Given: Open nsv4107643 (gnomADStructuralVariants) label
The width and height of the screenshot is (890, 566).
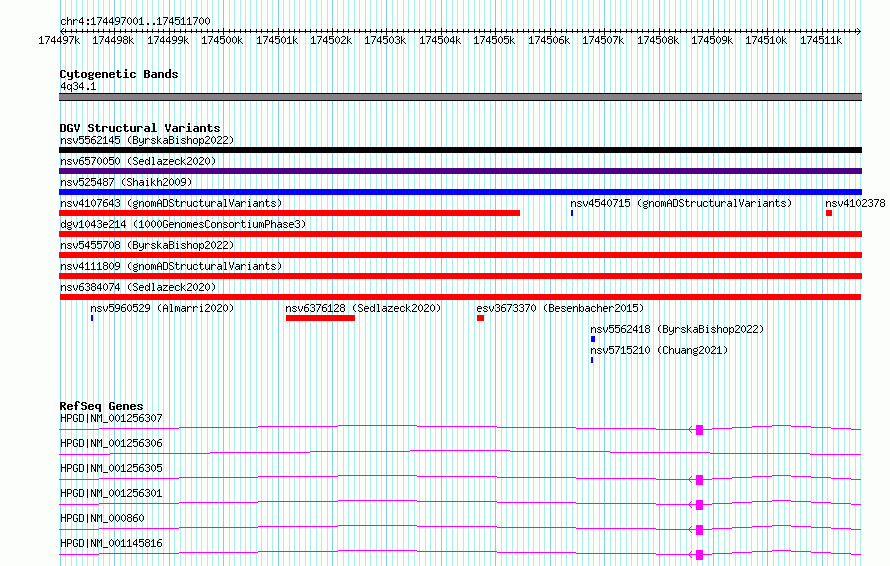Looking at the screenshot, I should pyautogui.click(x=171, y=203).
